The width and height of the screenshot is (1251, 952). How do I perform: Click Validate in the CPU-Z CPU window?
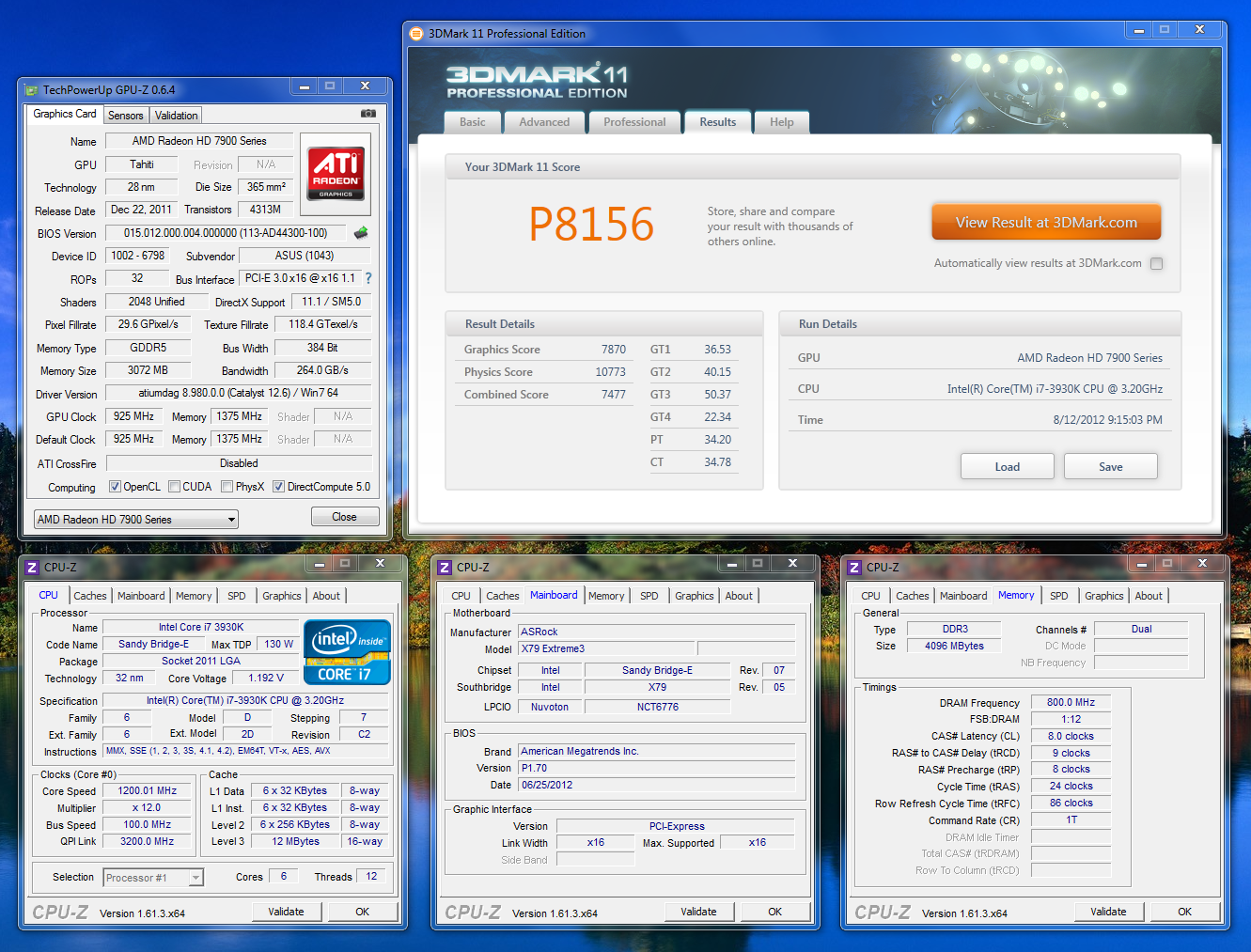pos(287,912)
